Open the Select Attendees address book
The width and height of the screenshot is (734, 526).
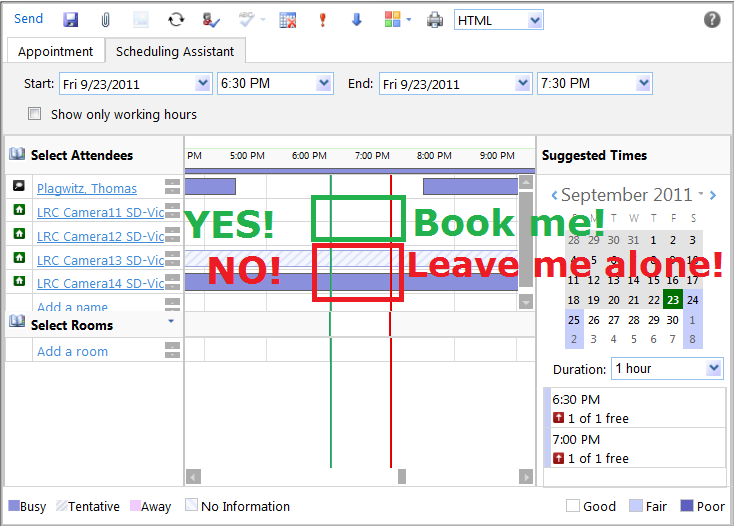17,155
